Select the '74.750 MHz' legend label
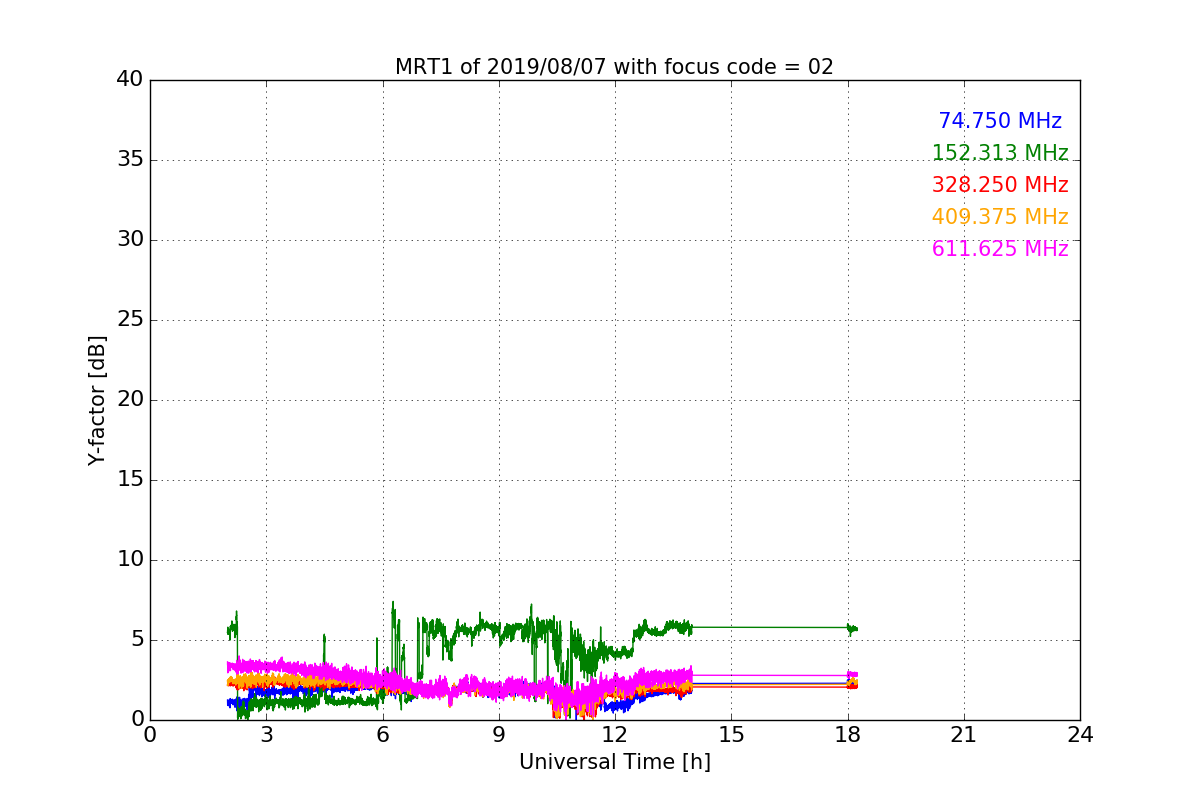The width and height of the screenshot is (1200, 800). [1000, 121]
